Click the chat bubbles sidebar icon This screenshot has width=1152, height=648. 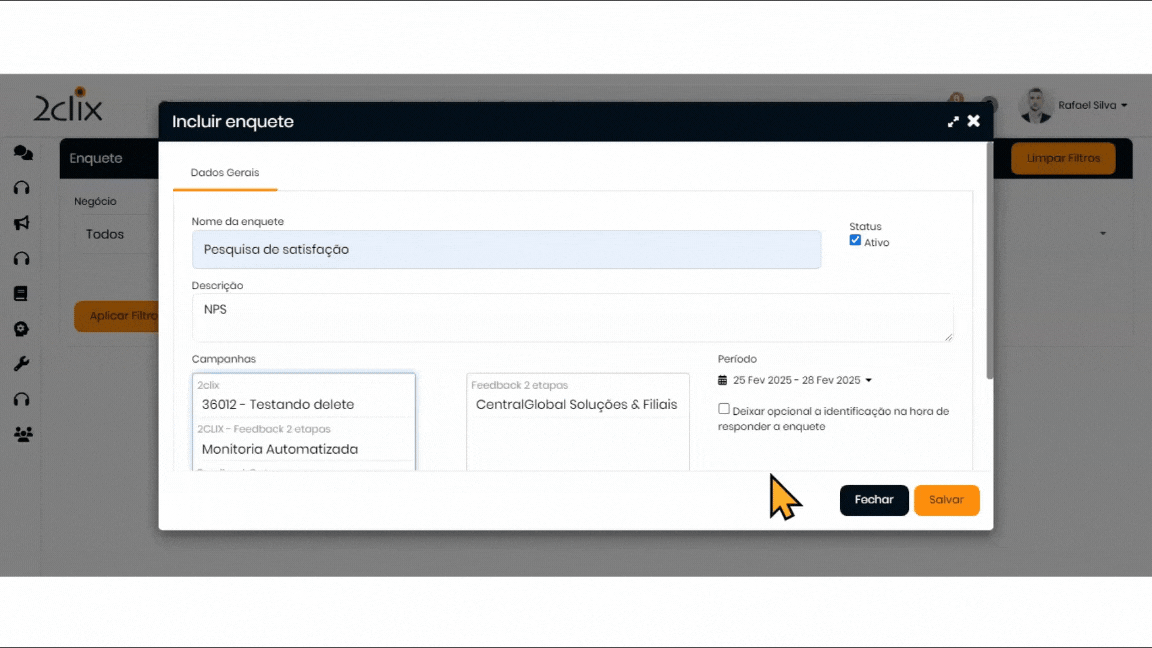tap(22, 153)
